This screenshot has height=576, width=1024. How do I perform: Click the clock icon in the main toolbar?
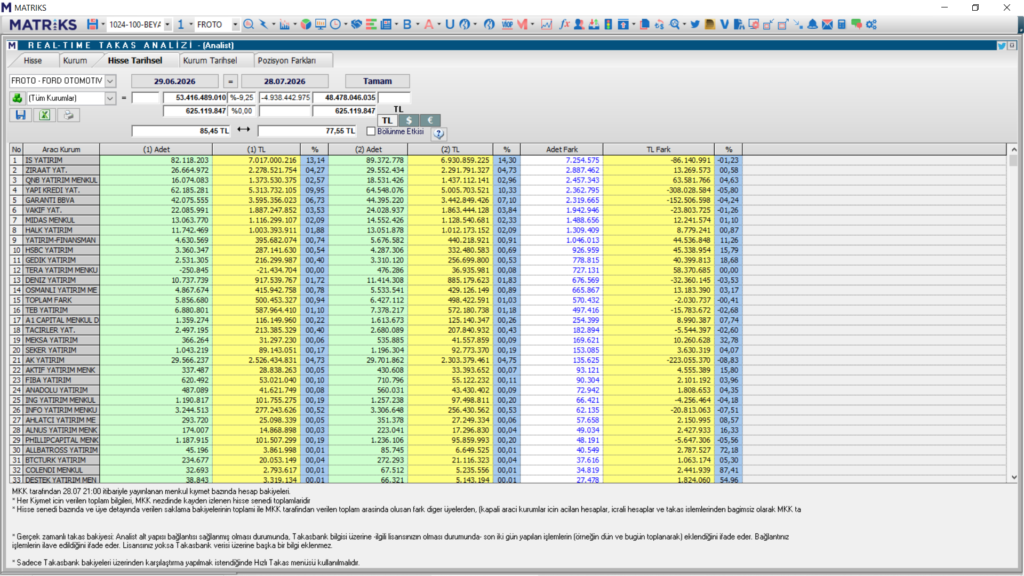click(x=335, y=24)
